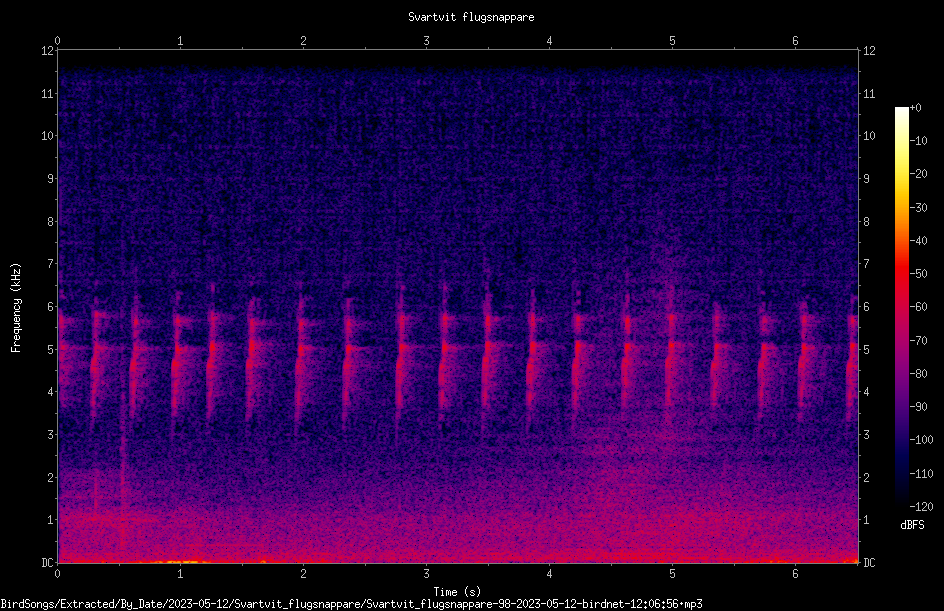944x611 pixels.
Task: Click the +0 label at the colorbar top
Action: pyautogui.click(x=915, y=108)
